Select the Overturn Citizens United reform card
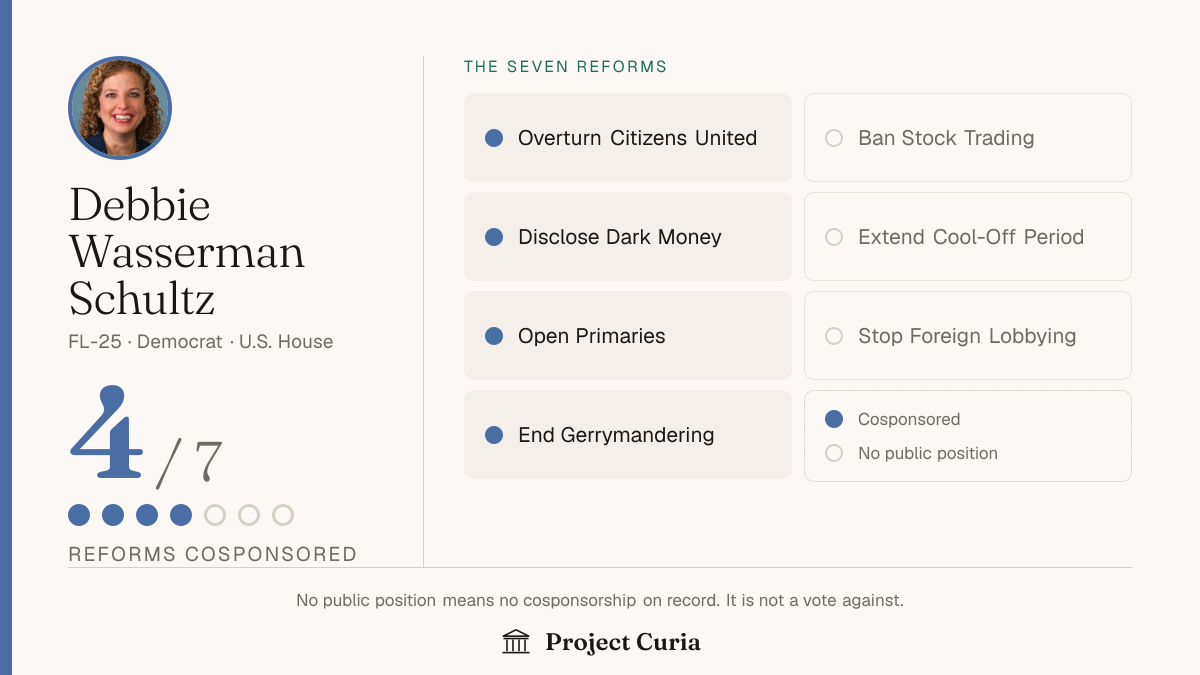The width and height of the screenshot is (1200, 675). (628, 138)
